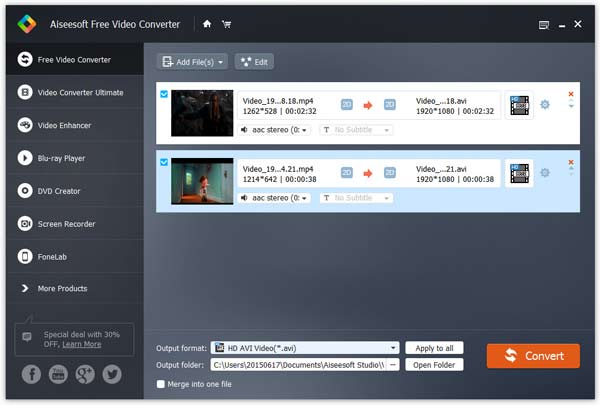Click the Edit button
Screen dimensions: 600x405
(x=254, y=62)
